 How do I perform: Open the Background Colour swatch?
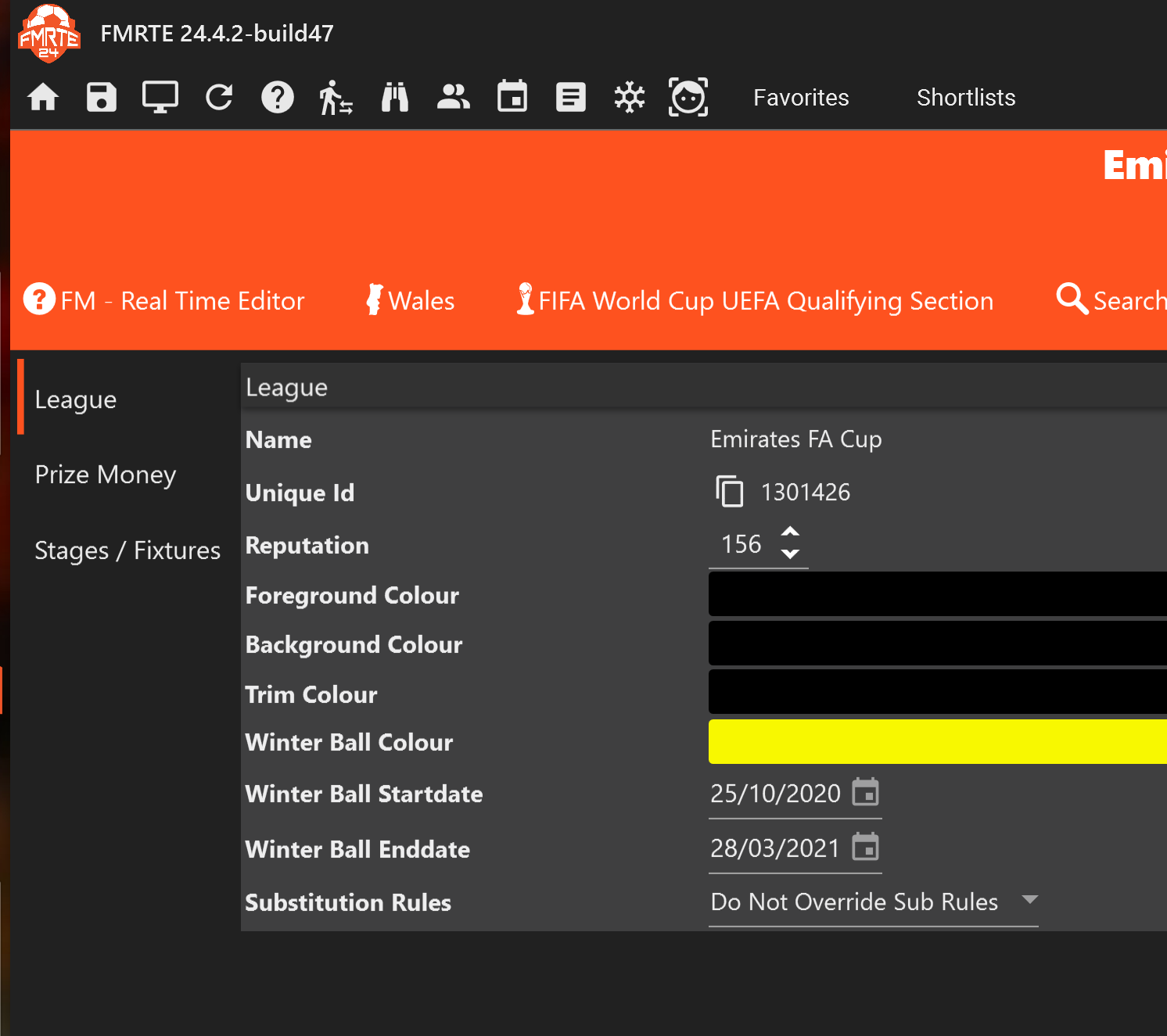coord(938,643)
